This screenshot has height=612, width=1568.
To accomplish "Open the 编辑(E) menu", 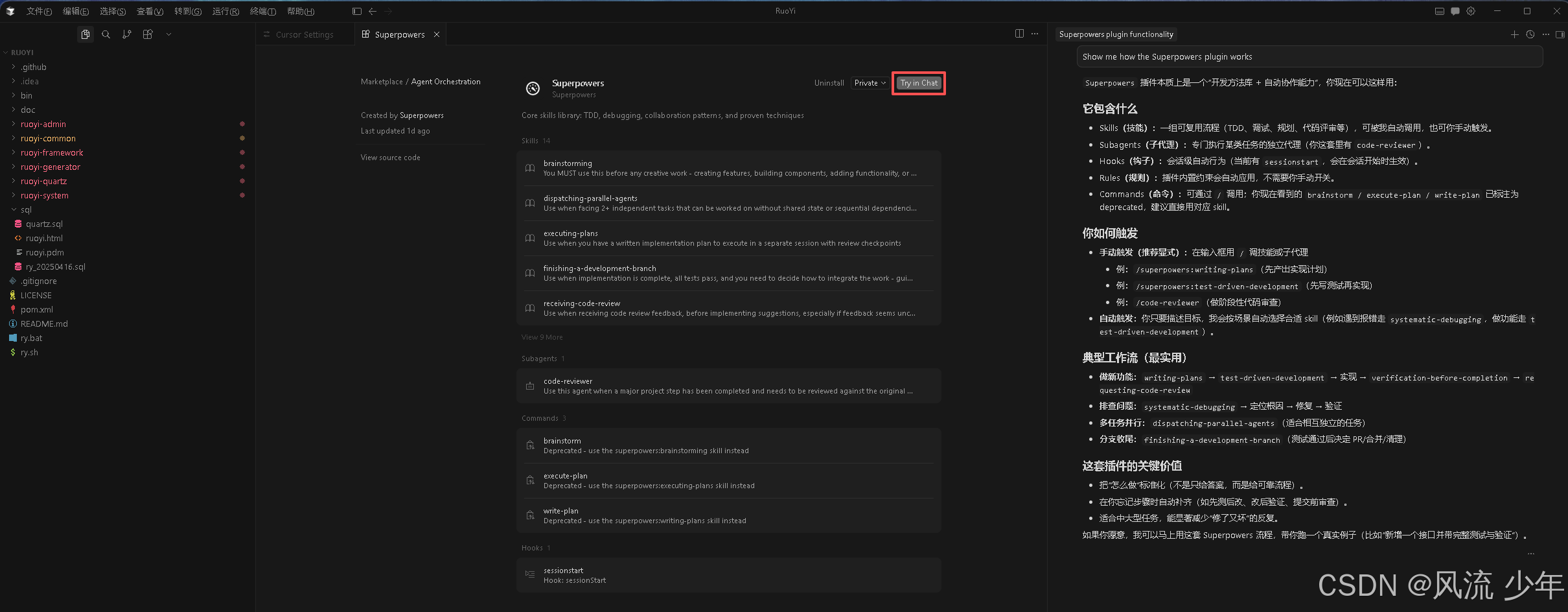I will [76, 11].
